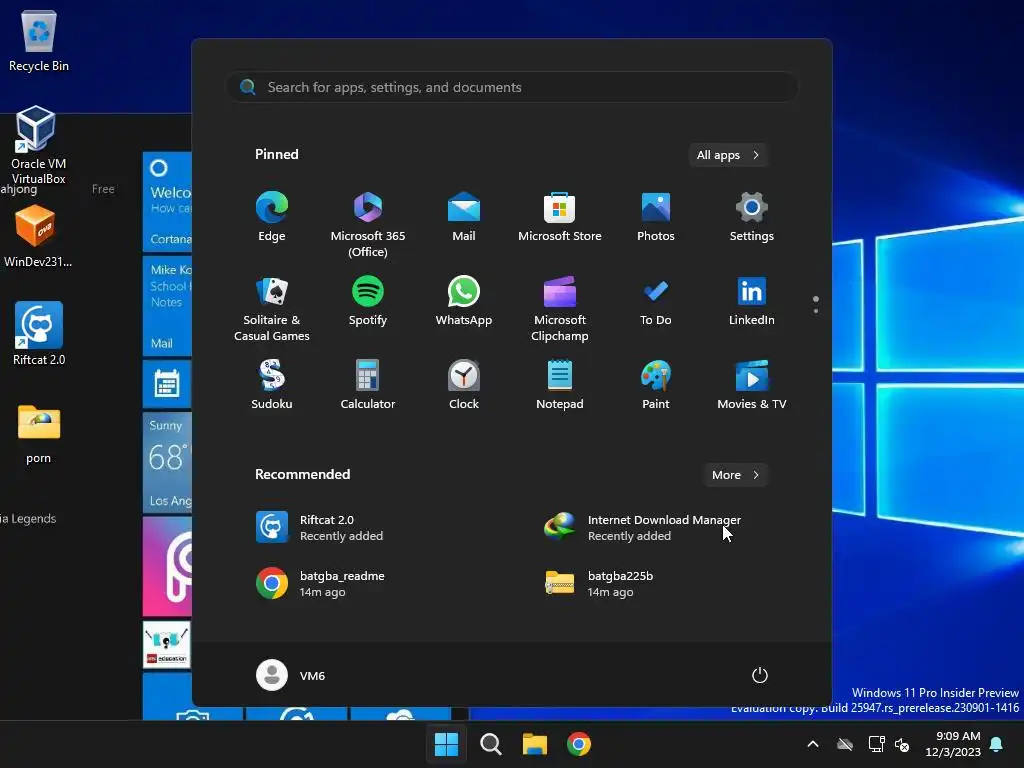Launch the Photos app

point(656,218)
